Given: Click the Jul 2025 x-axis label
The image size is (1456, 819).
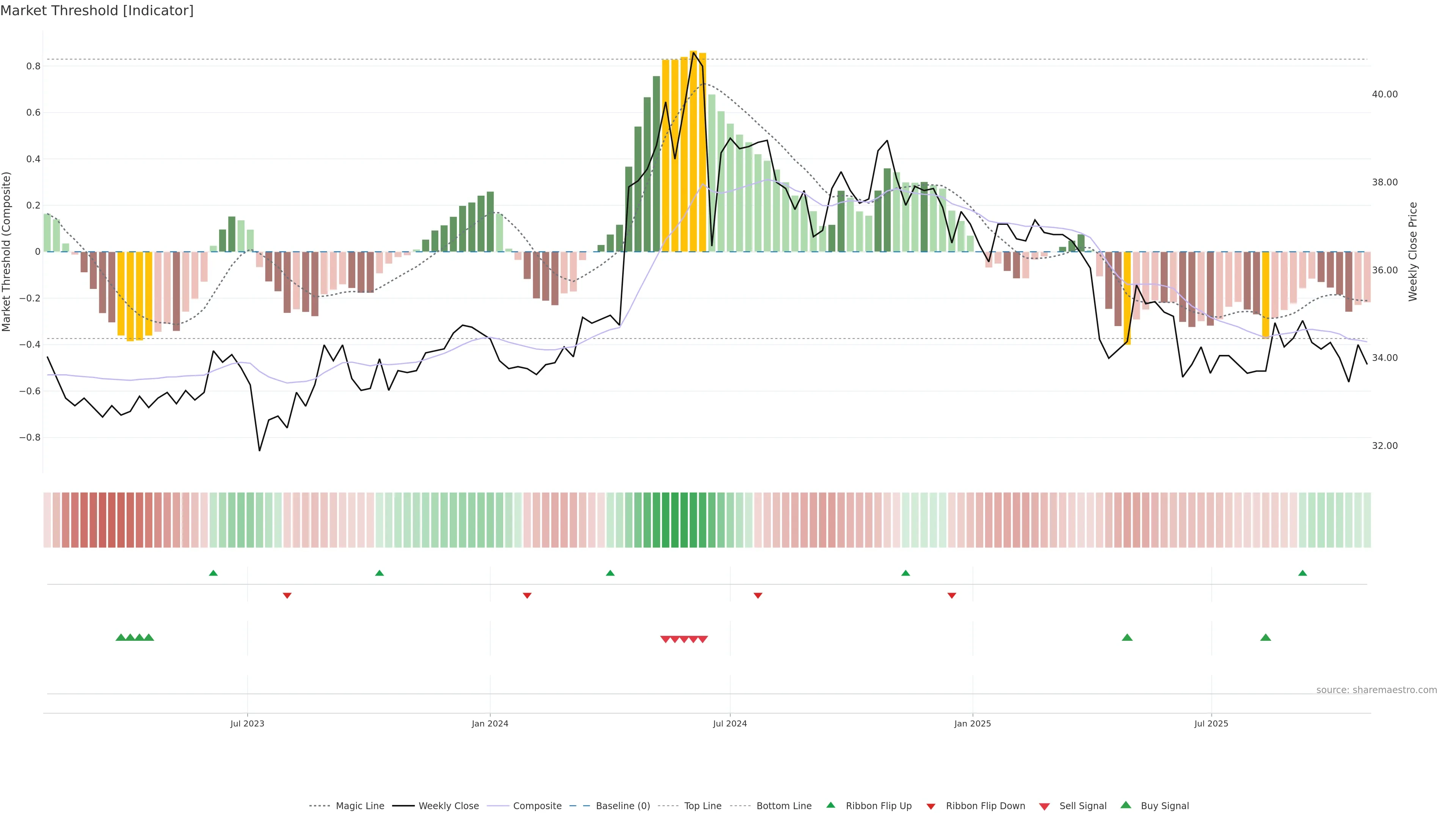Looking at the screenshot, I should pos(1211,723).
